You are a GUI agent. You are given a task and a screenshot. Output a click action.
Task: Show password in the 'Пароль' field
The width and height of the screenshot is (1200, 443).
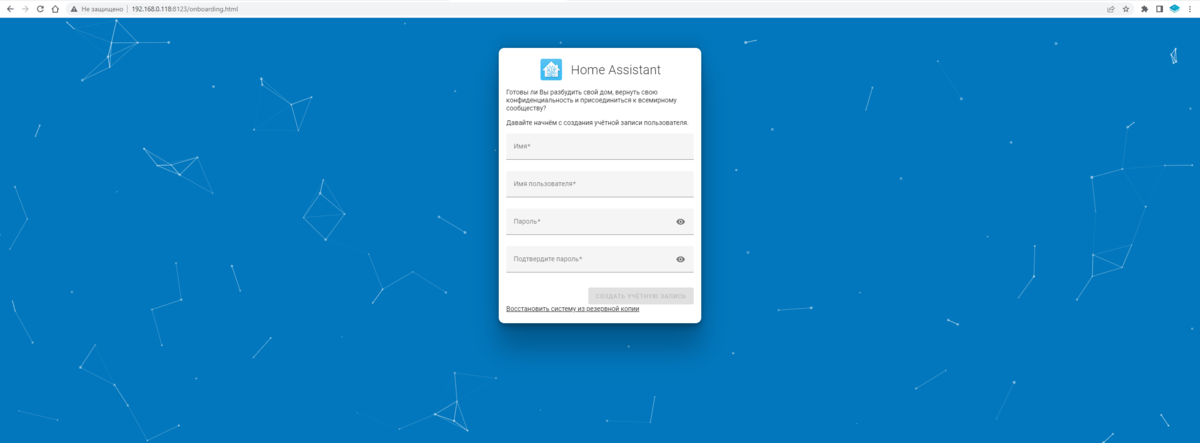pyautogui.click(x=681, y=222)
